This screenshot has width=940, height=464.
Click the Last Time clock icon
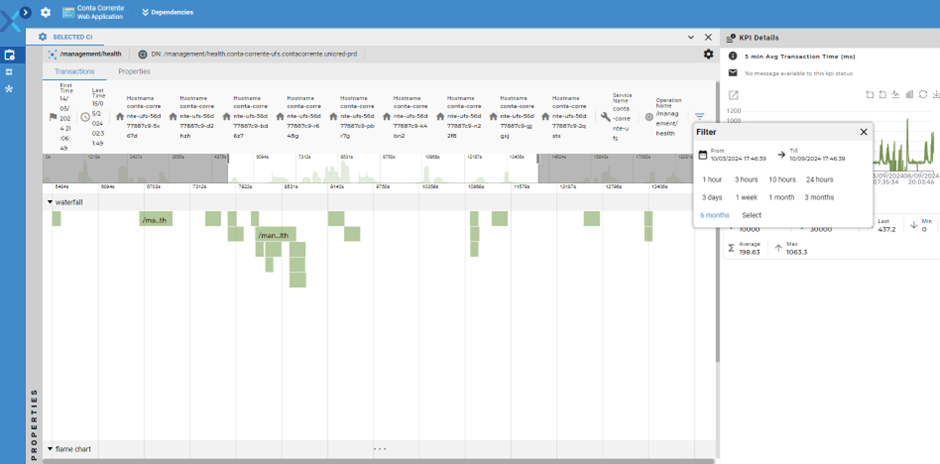(x=85, y=117)
